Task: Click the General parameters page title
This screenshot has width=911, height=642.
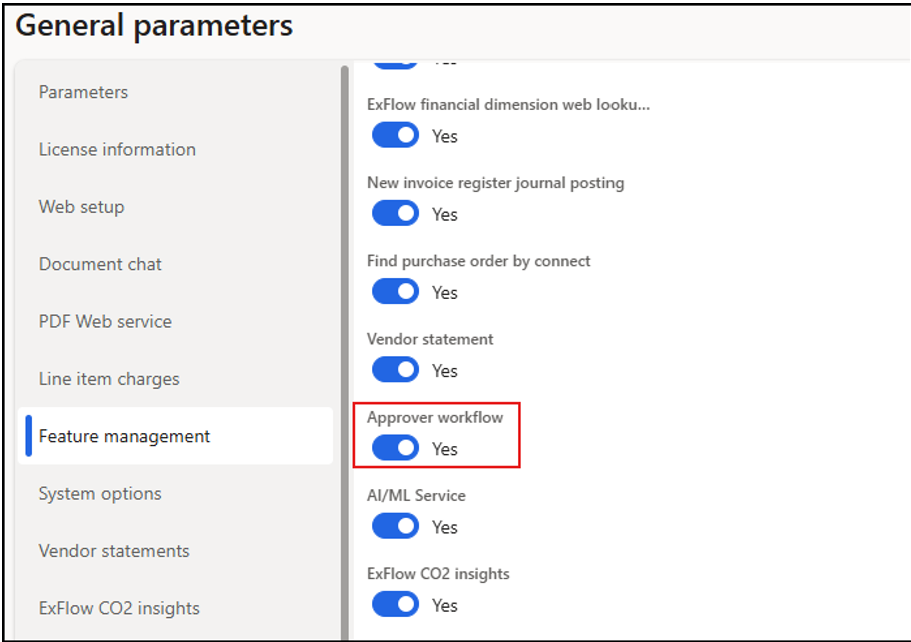Action: [x=155, y=26]
